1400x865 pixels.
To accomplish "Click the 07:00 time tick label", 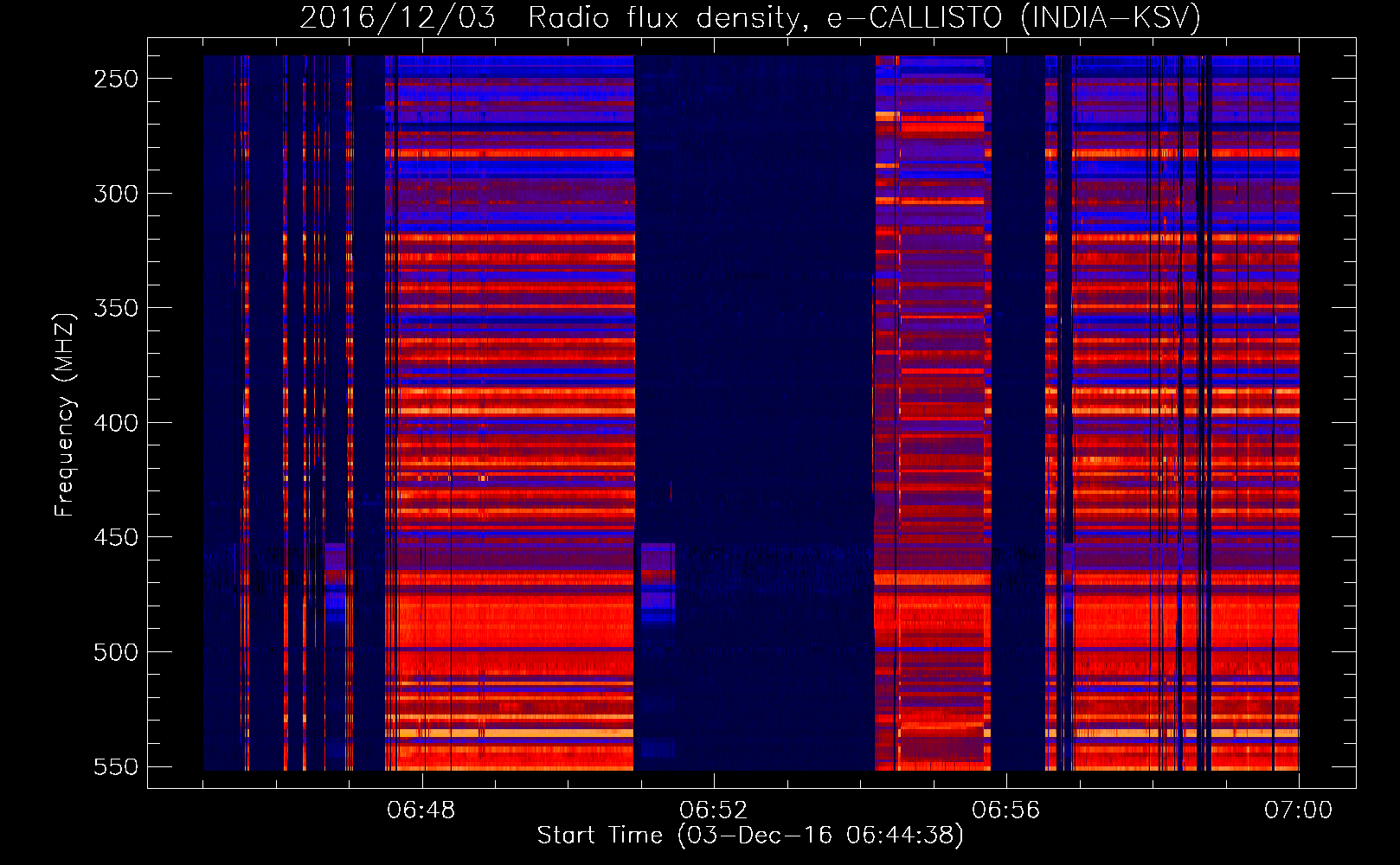I will pos(1299,811).
